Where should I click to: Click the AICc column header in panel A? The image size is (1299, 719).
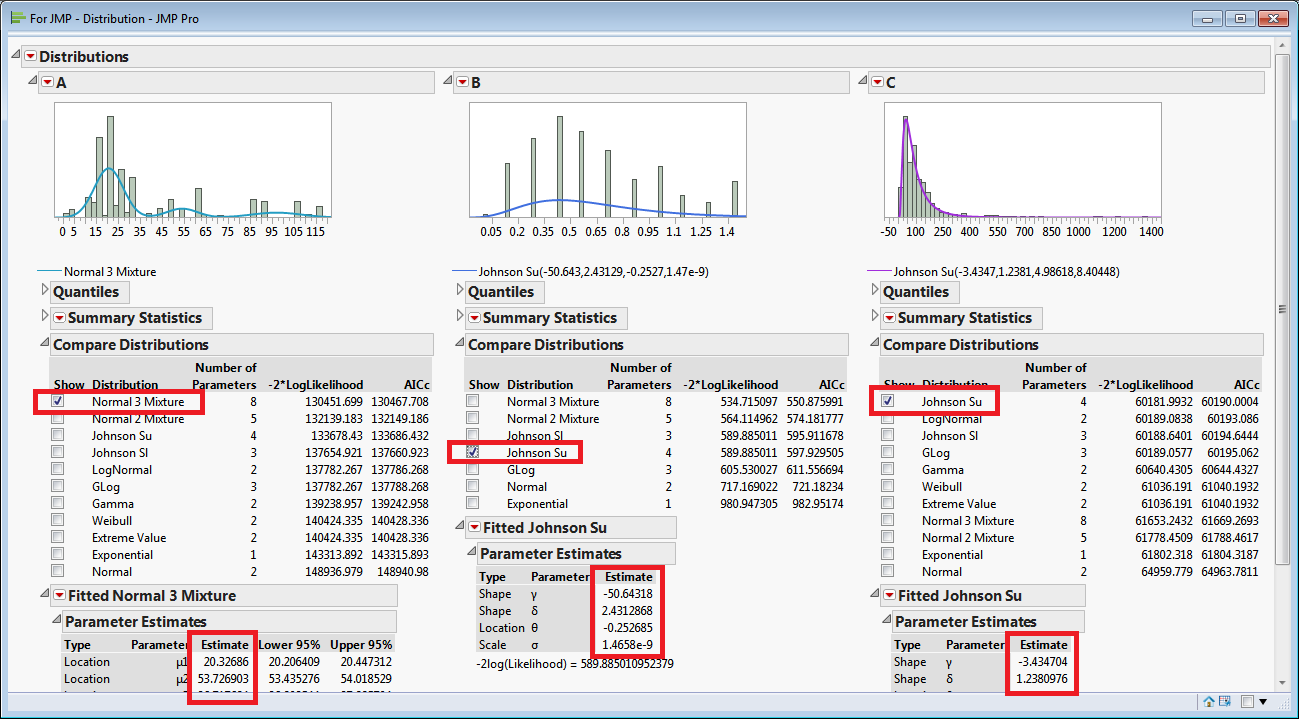point(415,384)
